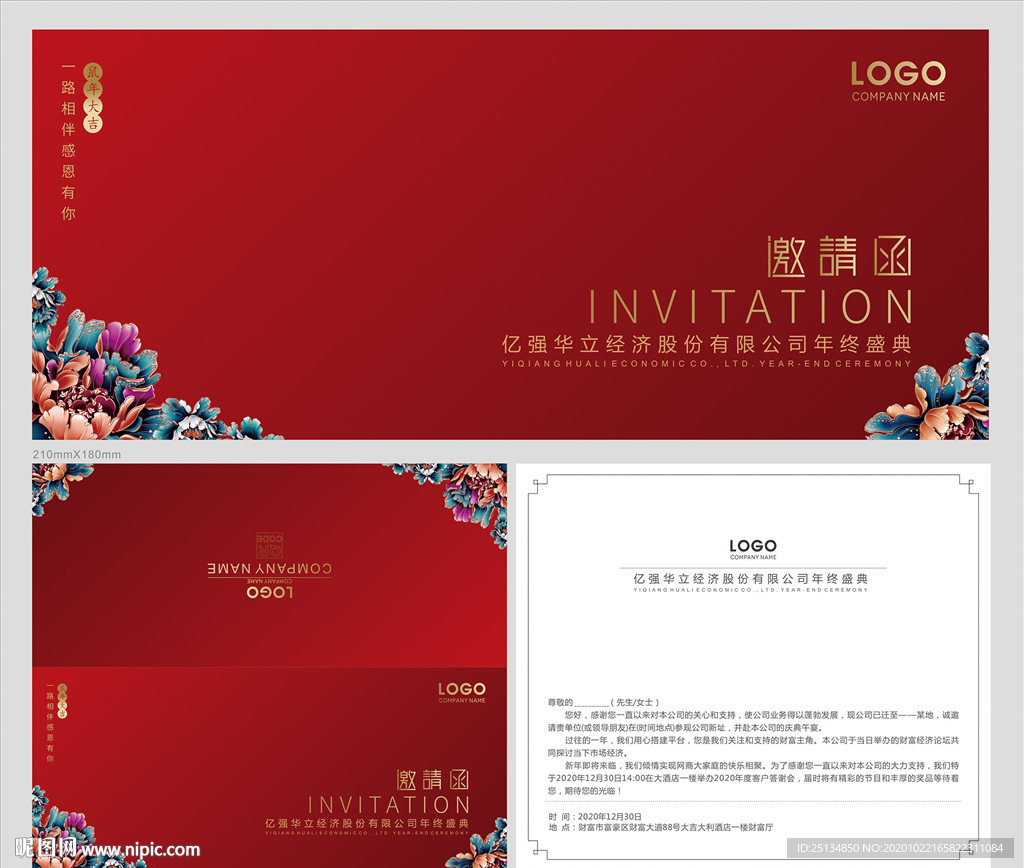Image resolution: width=1024 pixels, height=868 pixels.
Task: Click the gold LOGO on the large cover
Action: [898, 73]
